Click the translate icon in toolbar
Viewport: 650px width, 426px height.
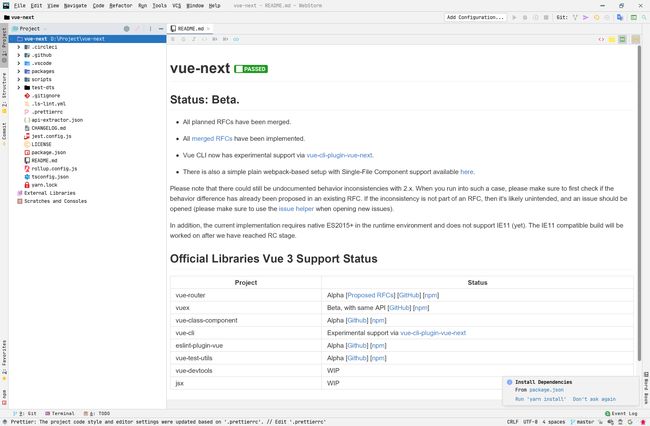[x=620, y=17]
